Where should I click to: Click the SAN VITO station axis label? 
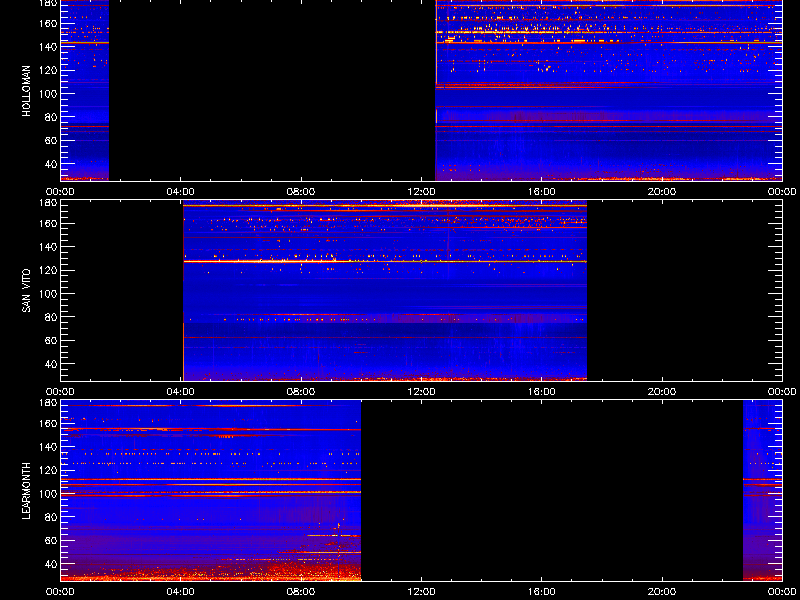(x=27, y=291)
